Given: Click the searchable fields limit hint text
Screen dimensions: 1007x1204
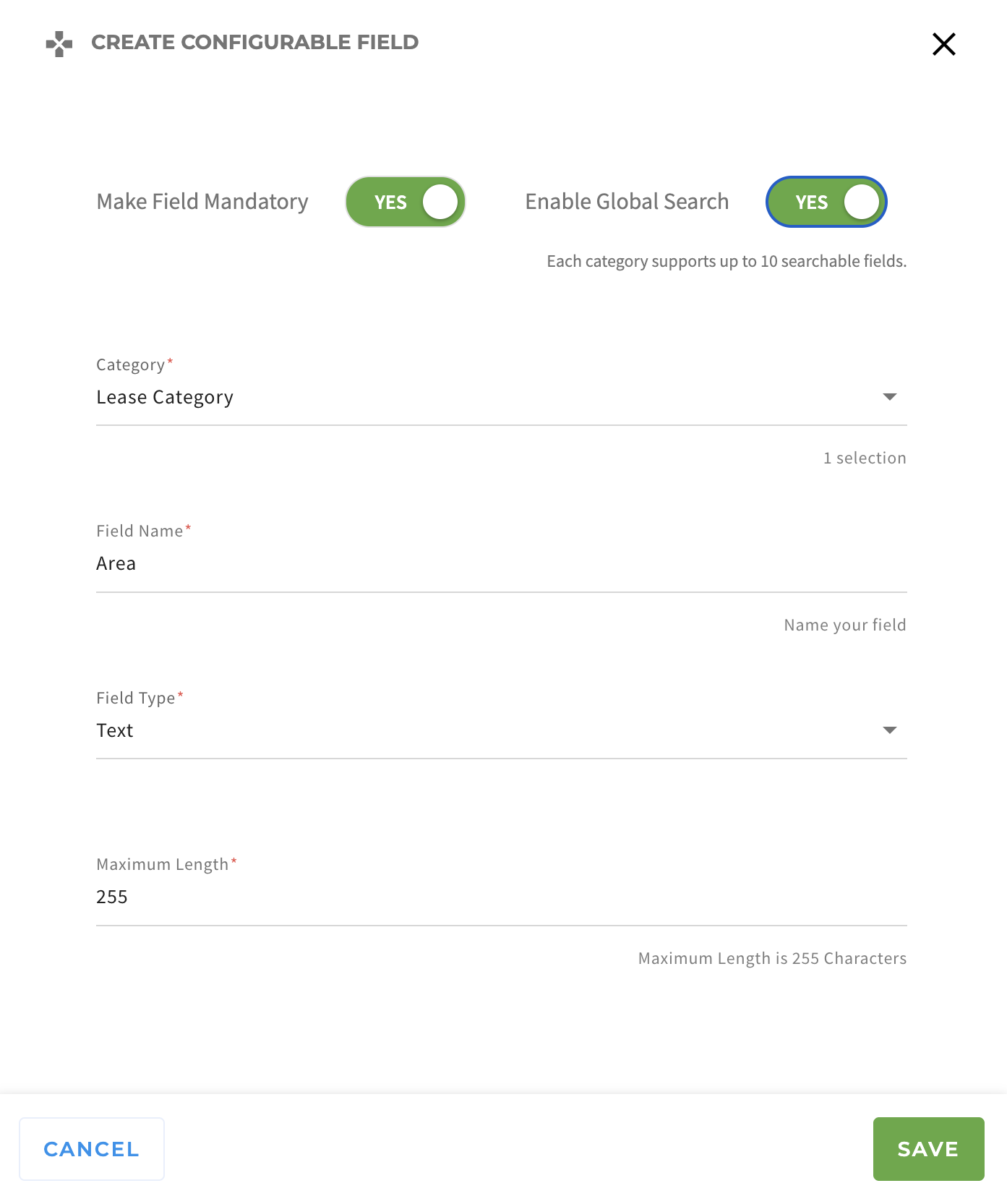Looking at the screenshot, I should coord(727,262).
